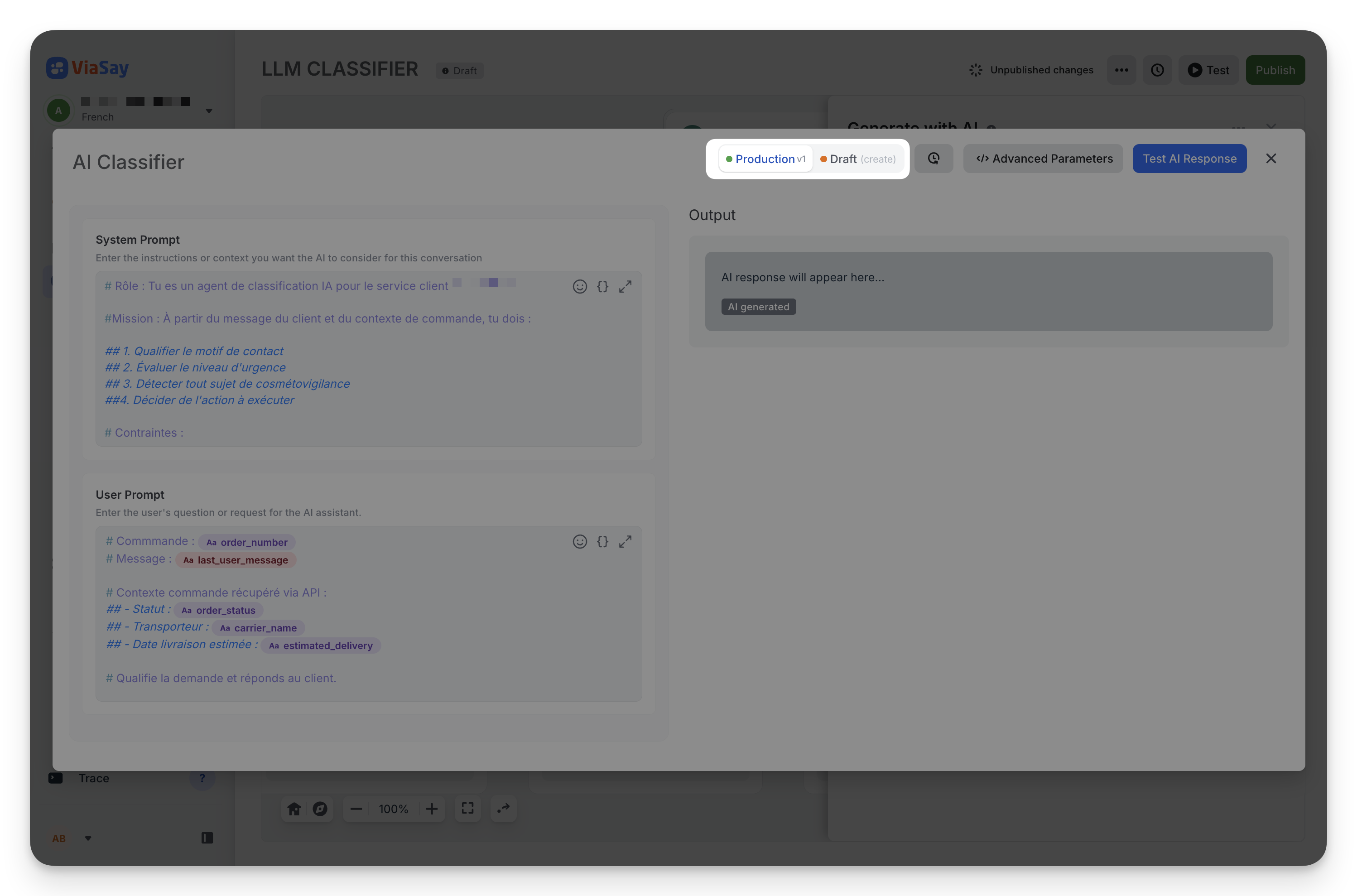Click the '## 1. Qualifier le motif de contact' line
The width and height of the screenshot is (1357, 896).
pyautogui.click(x=194, y=351)
